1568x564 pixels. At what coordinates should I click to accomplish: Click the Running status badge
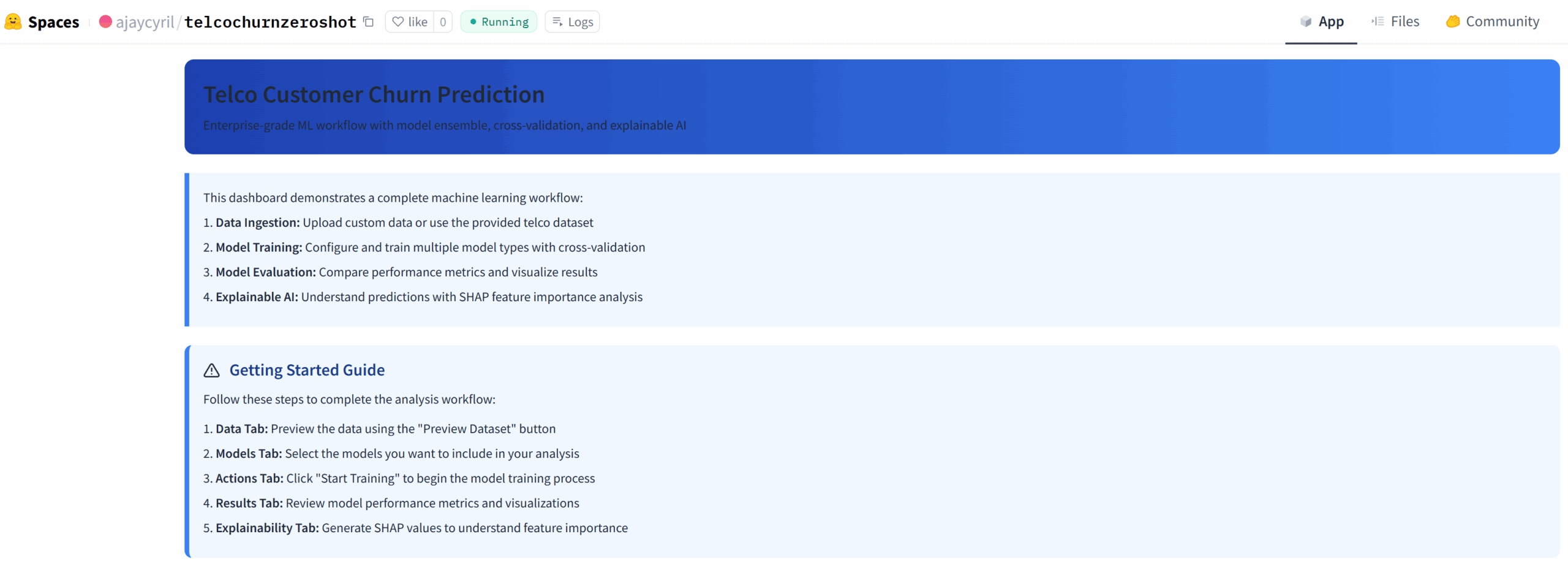point(499,21)
